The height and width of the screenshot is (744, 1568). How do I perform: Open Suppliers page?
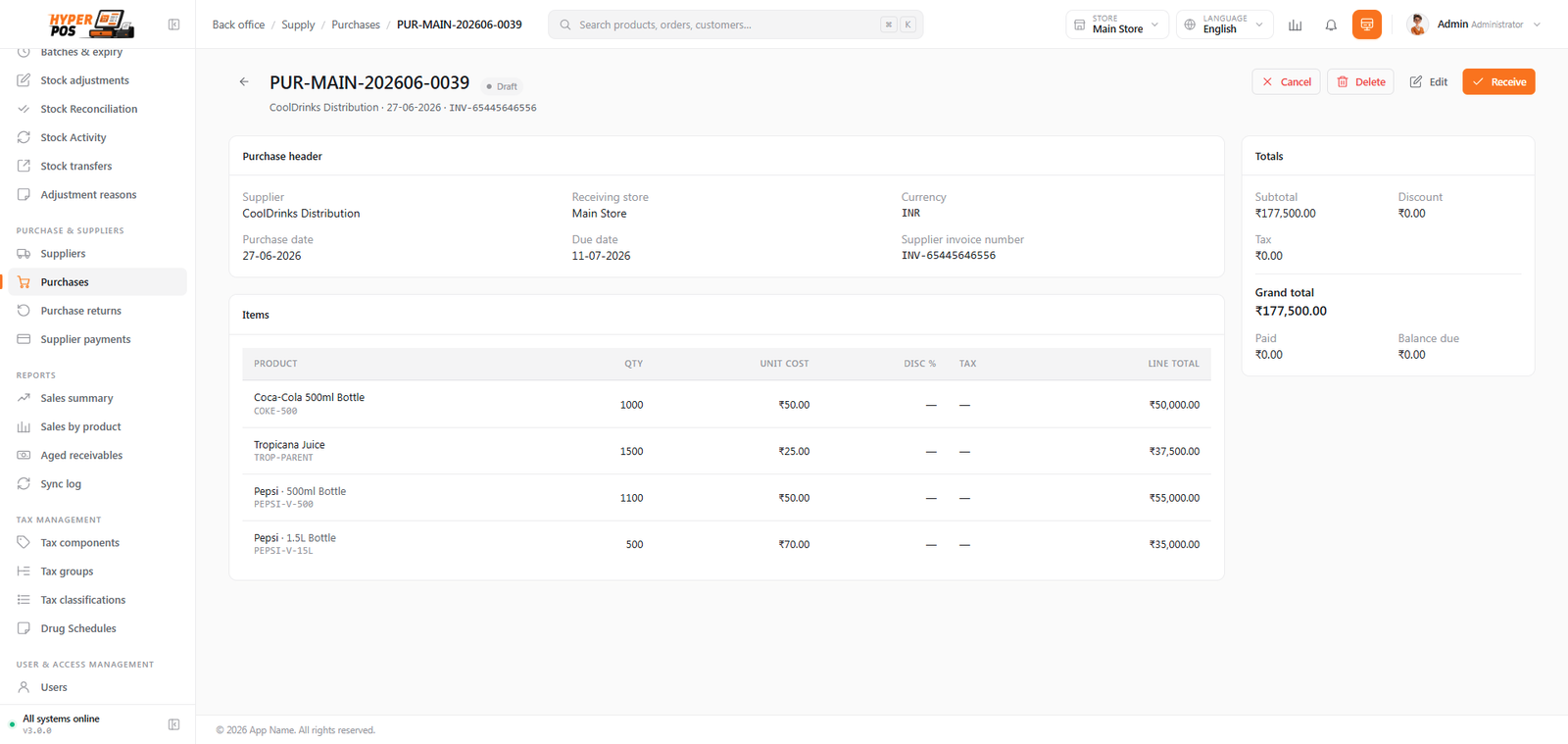98,254
